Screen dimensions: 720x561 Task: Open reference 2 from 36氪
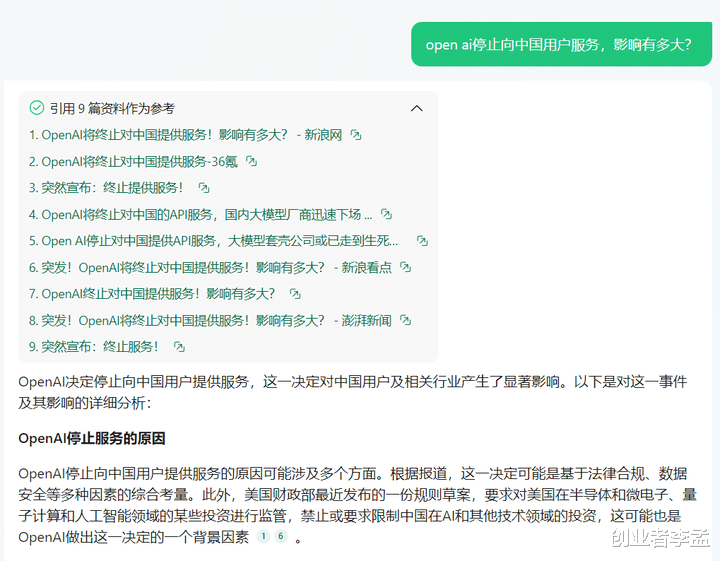[133, 162]
